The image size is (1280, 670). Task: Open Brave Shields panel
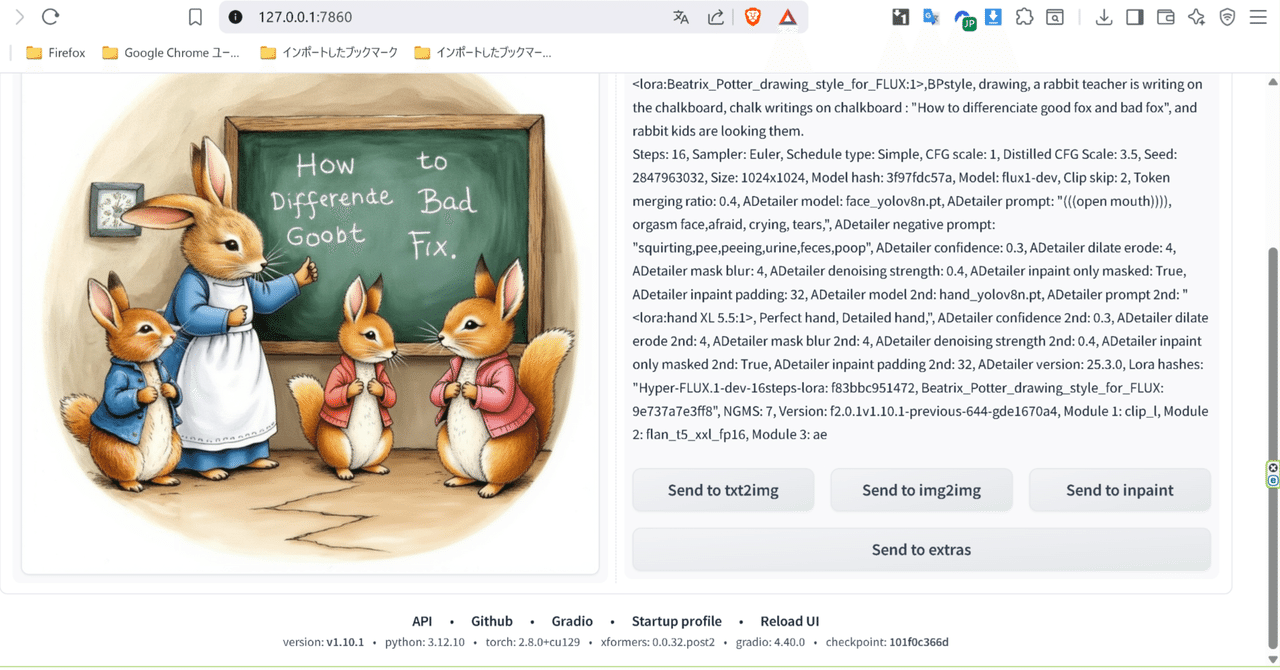753,16
